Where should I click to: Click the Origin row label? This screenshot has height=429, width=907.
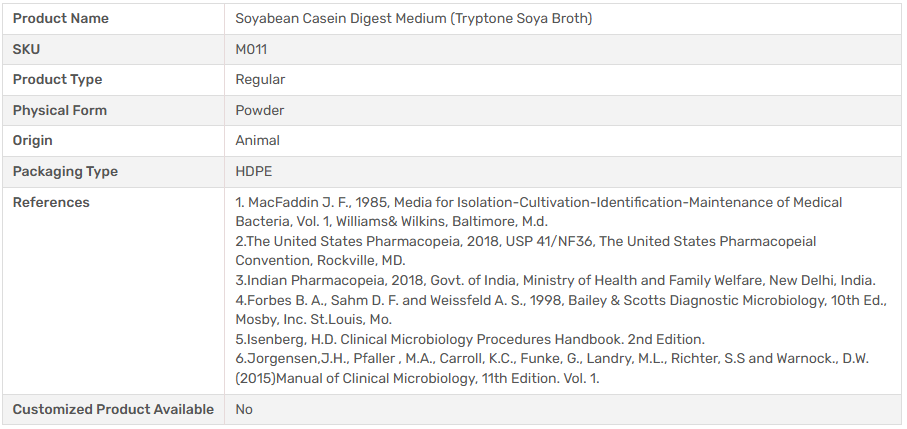click(x=33, y=141)
